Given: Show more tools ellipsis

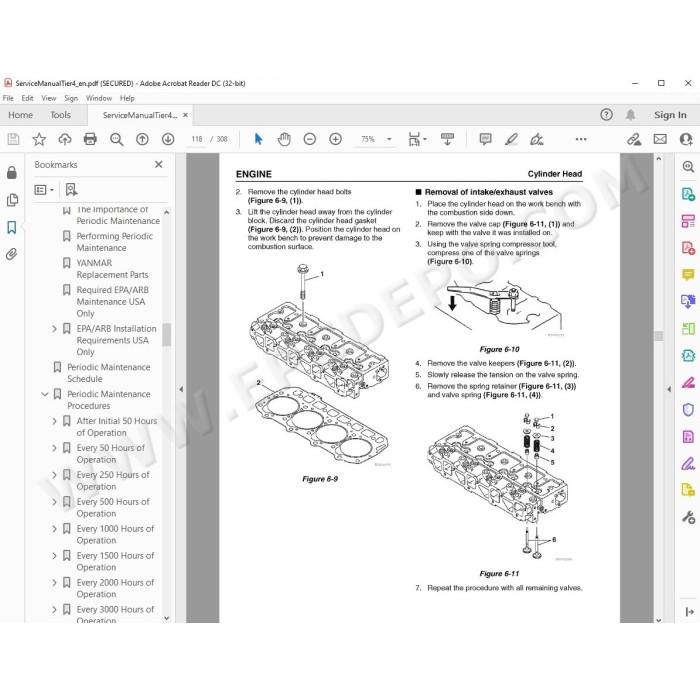Looking at the screenshot, I should click(581, 139).
